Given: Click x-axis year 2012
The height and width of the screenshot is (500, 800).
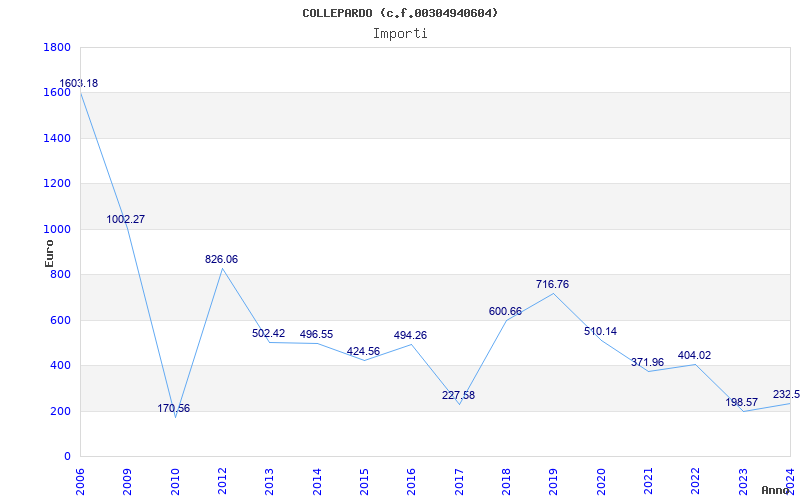Looking at the screenshot, I should tap(222, 481).
